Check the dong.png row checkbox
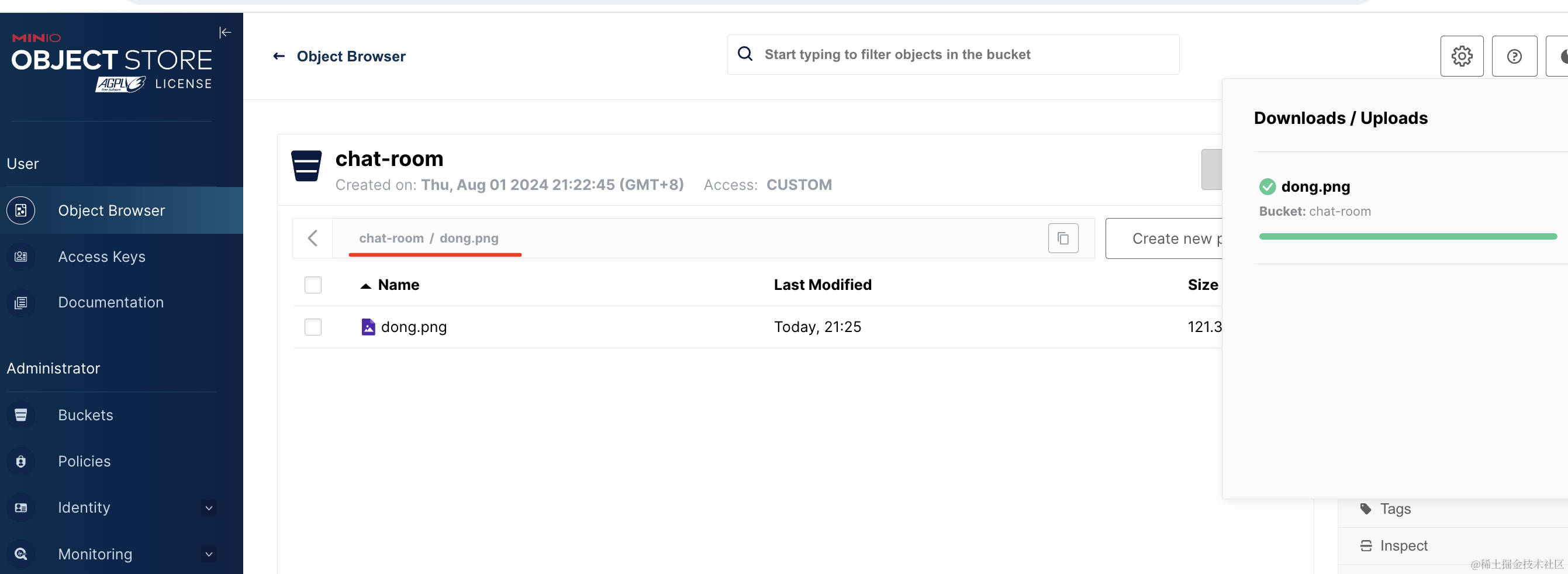This screenshot has width=1568, height=574. click(x=313, y=327)
